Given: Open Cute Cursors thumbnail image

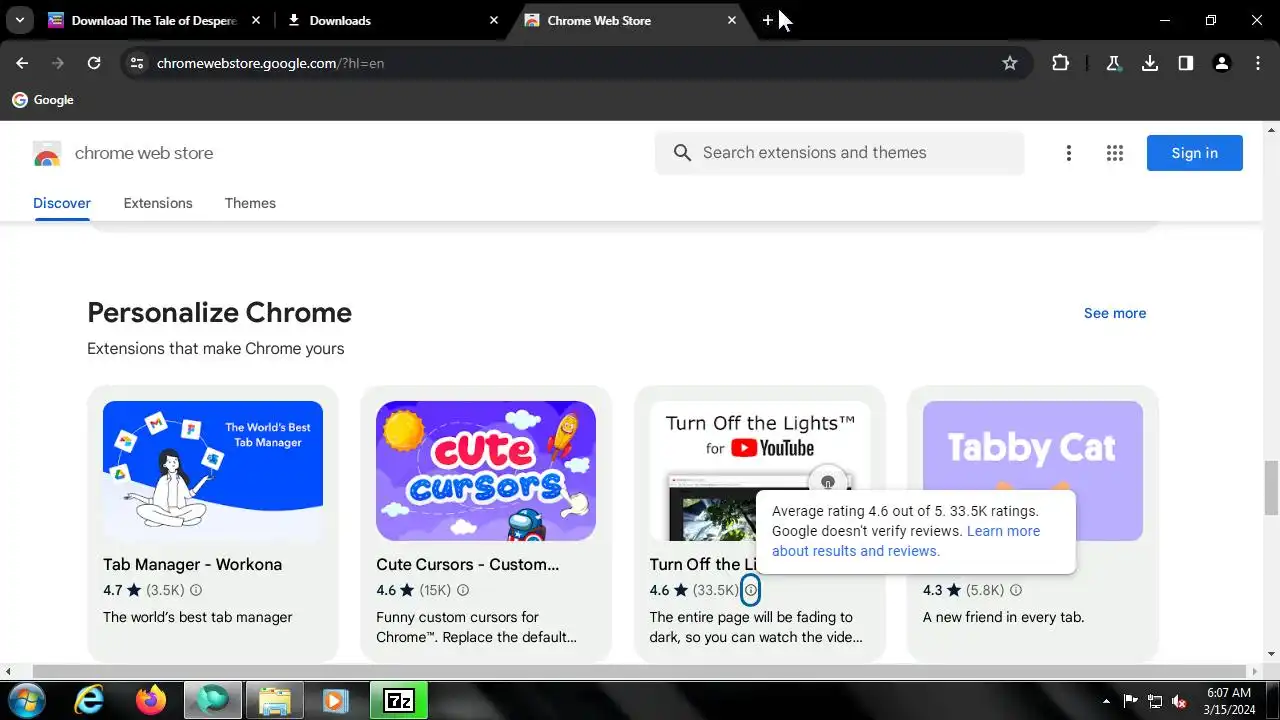Looking at the screenshot, I should coord(486,471).
